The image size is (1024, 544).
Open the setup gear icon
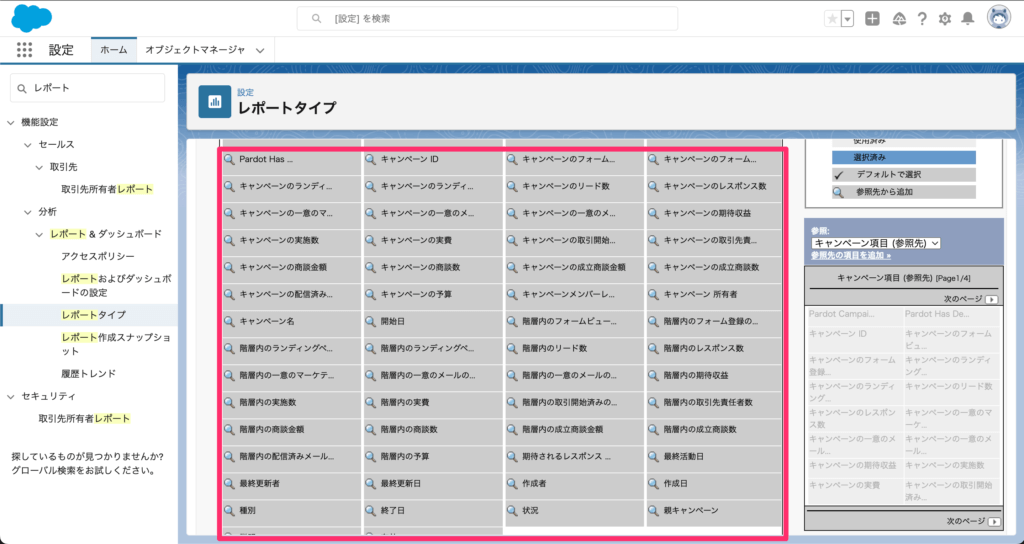tap(945, 19)
